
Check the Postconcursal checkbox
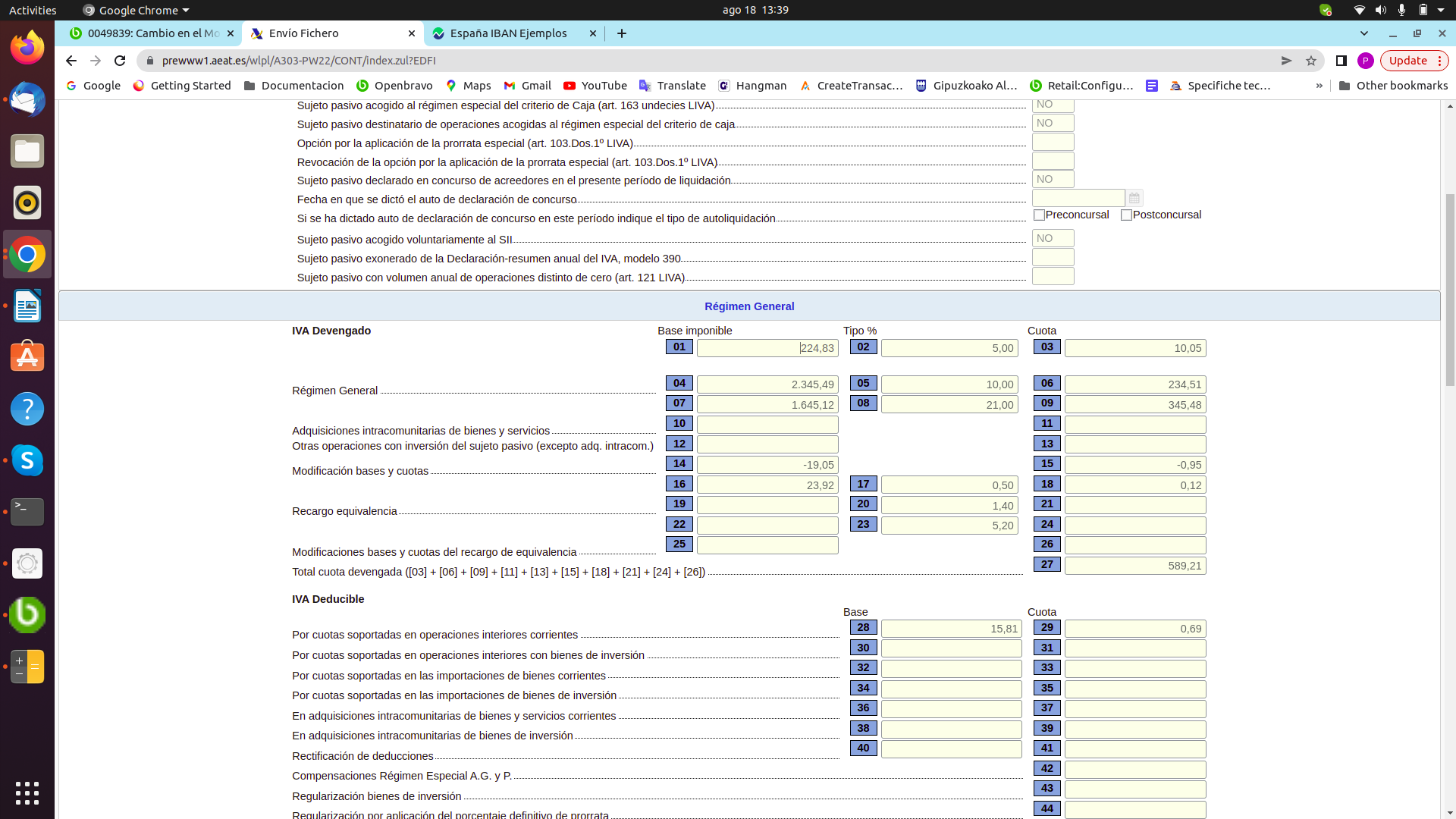pos(1126,215)
